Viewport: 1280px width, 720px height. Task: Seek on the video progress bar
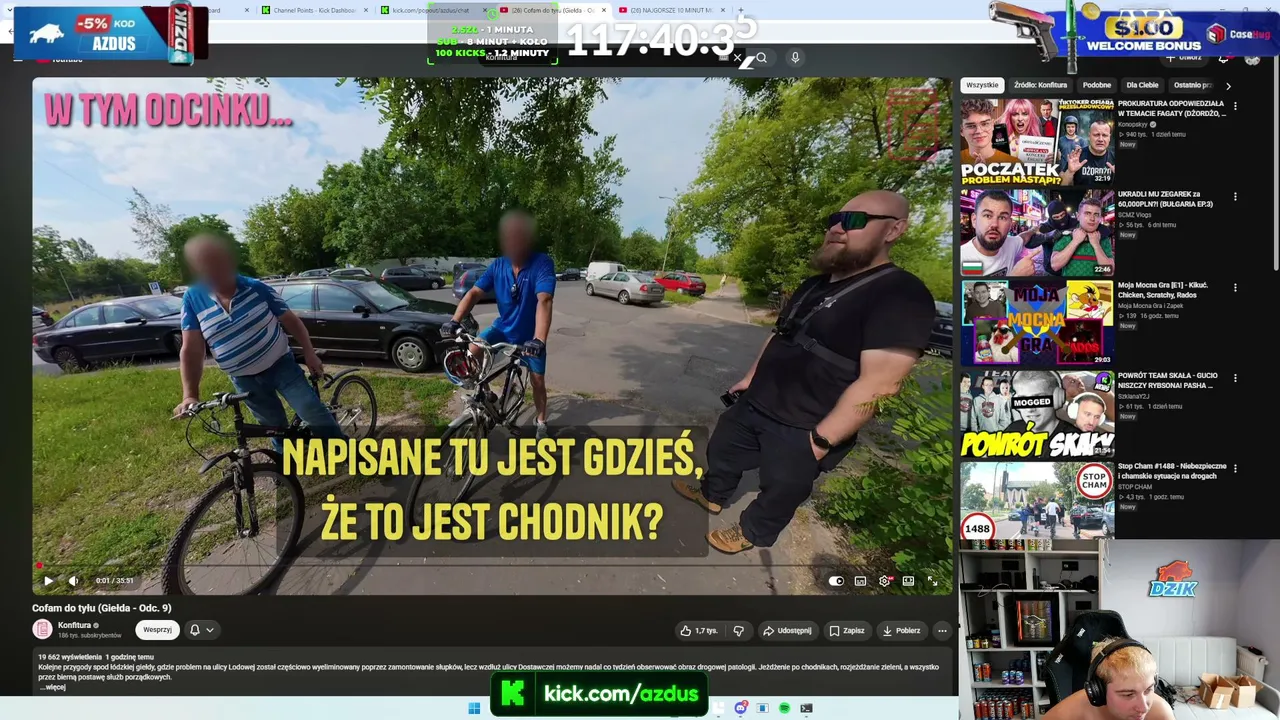click(x=492, y=566)
